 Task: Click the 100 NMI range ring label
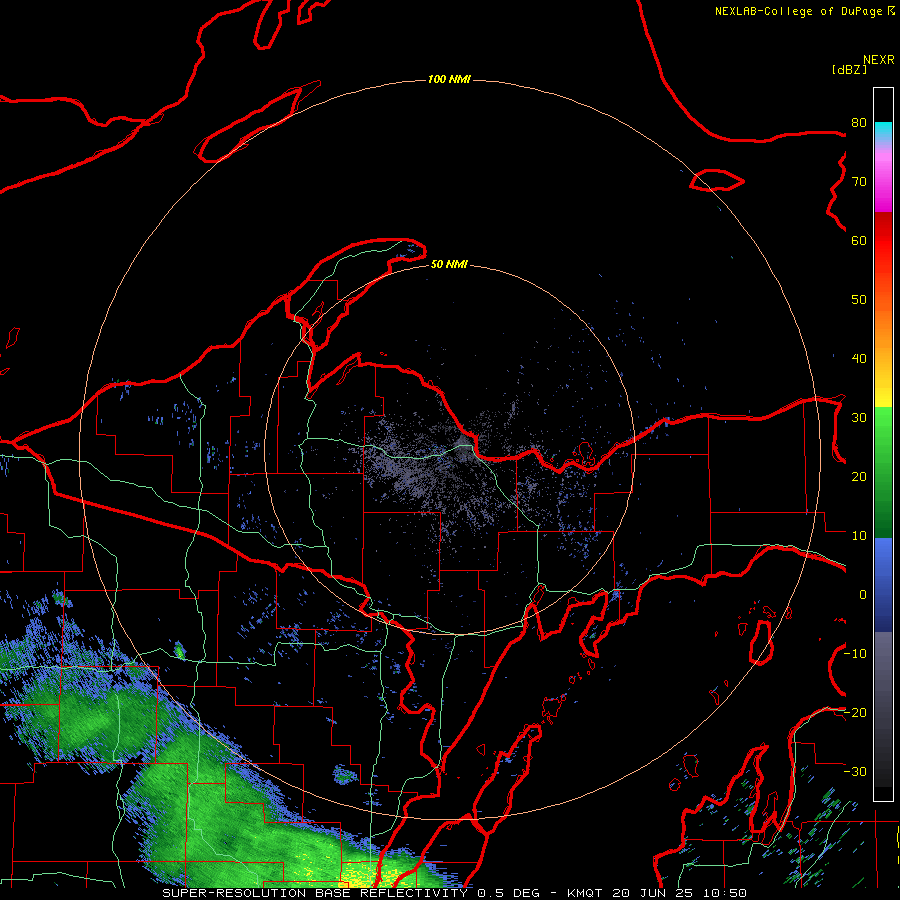click(x=449, y=79)
